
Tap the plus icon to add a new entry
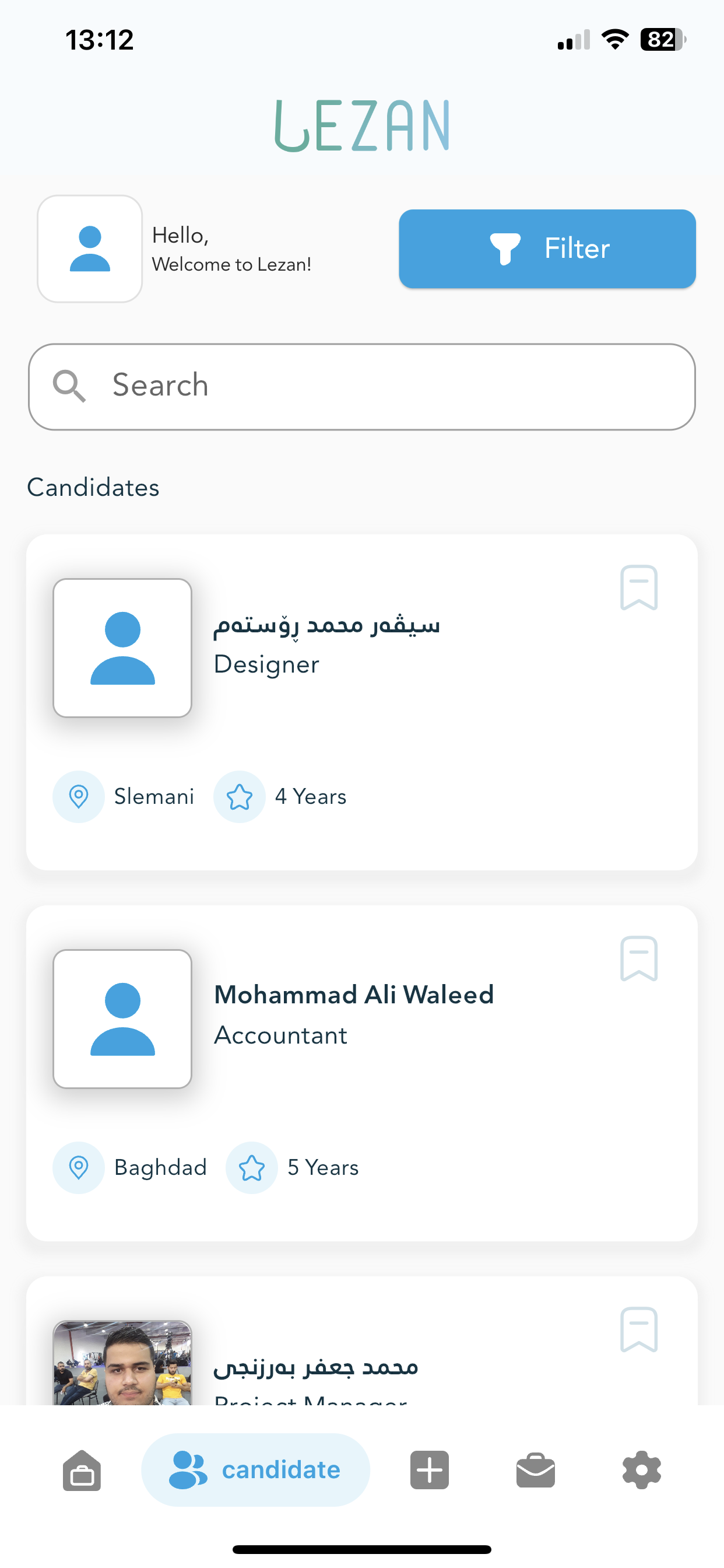tap(429, 1469)
